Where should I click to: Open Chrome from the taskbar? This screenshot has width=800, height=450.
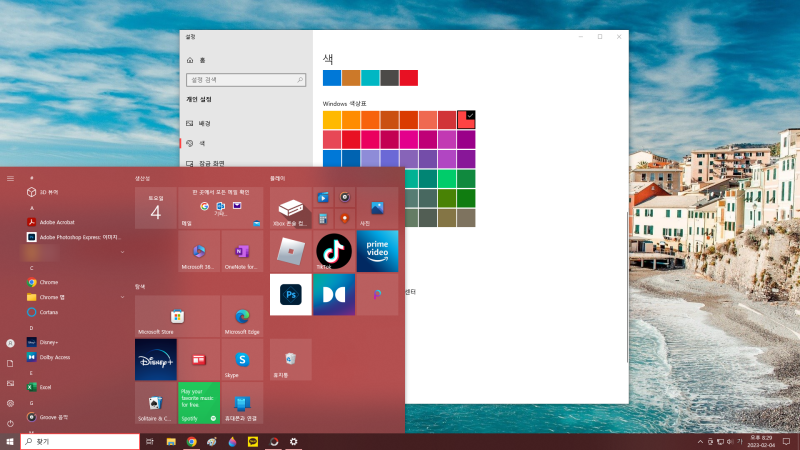pos(191,441)
